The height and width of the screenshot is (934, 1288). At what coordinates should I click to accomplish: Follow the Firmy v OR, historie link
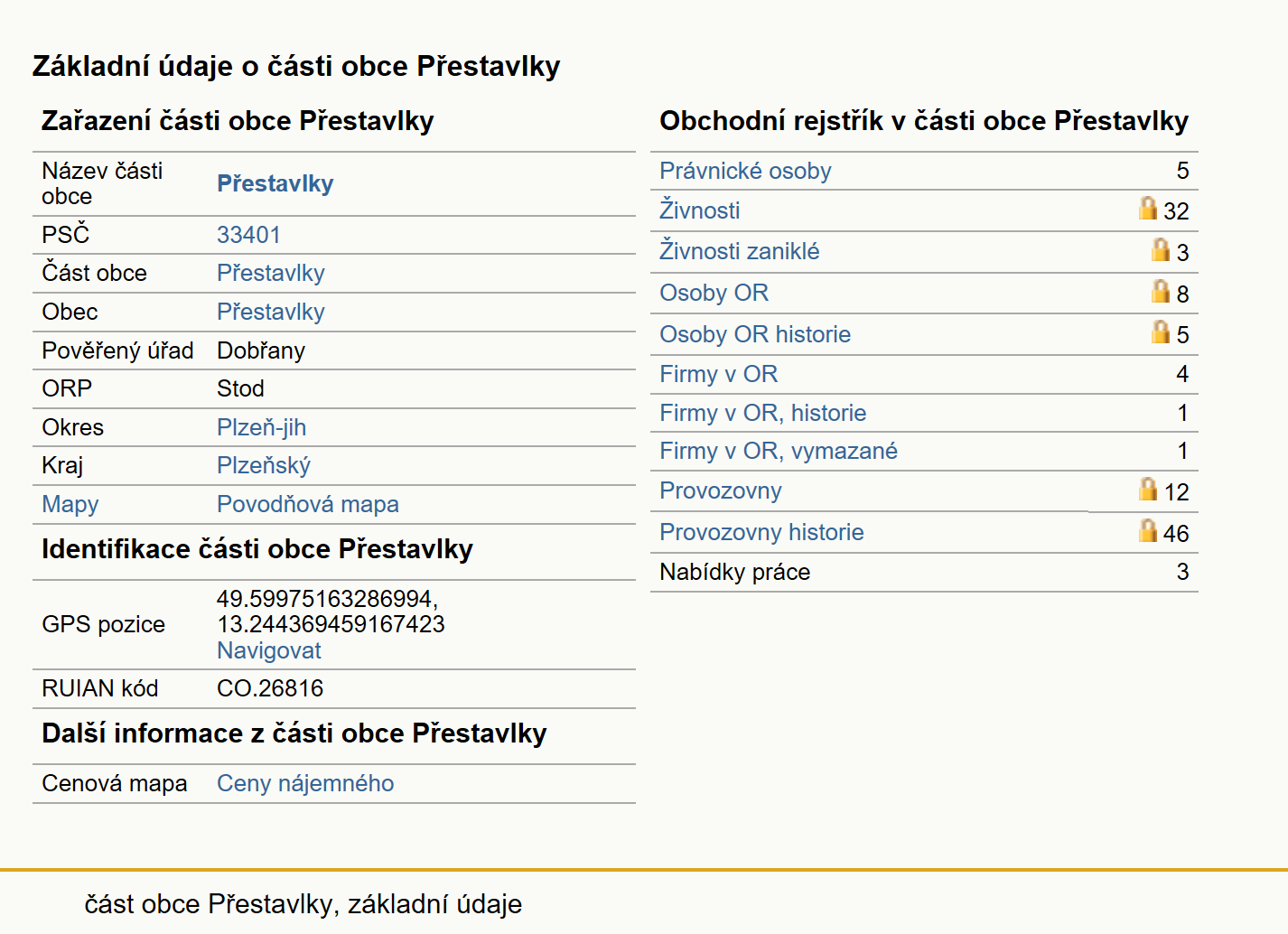coord(762,413)
